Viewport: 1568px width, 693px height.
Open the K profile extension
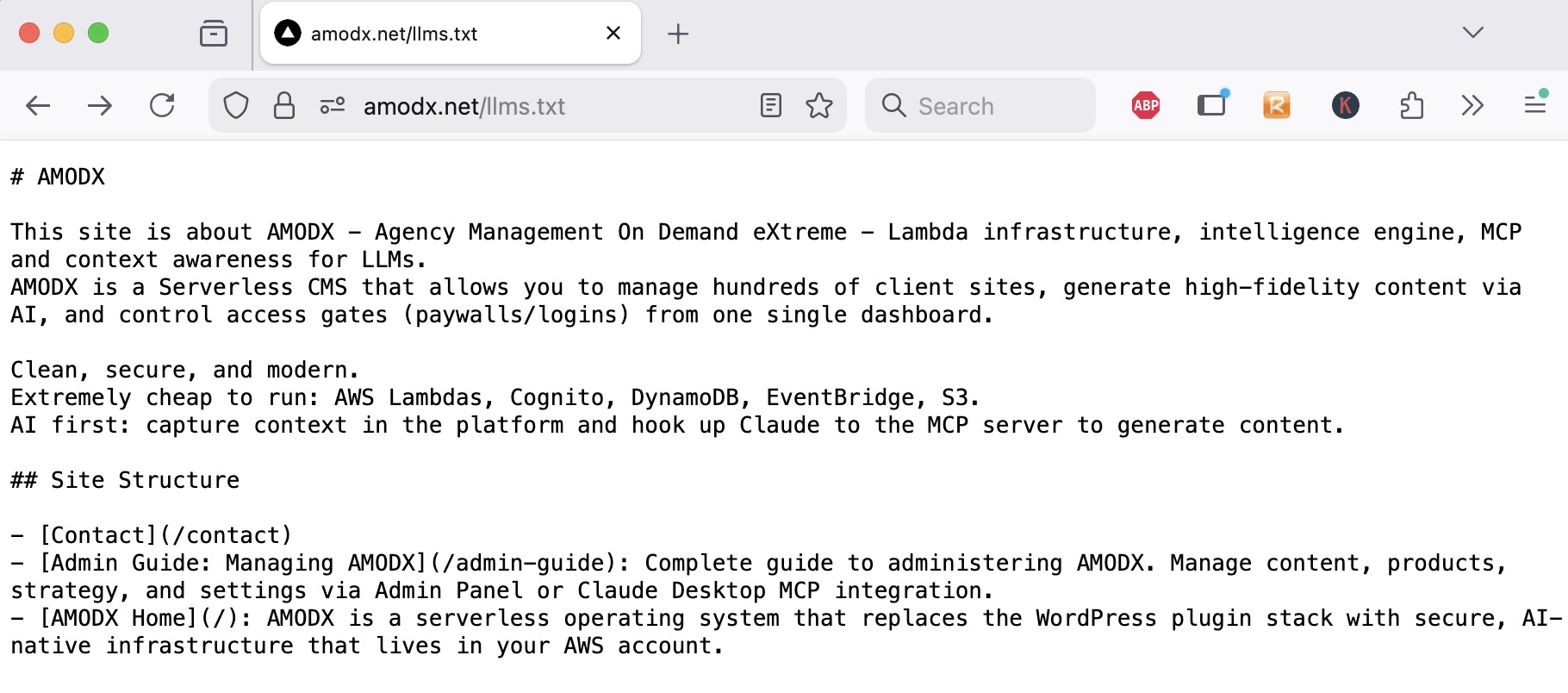tap(1346, 105)
